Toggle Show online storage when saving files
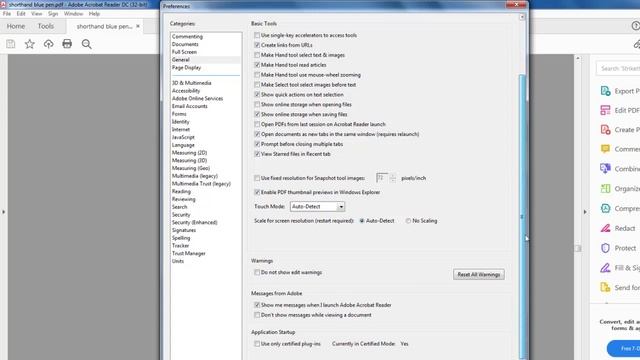This screenshot has height=360, width=640. 257,114
